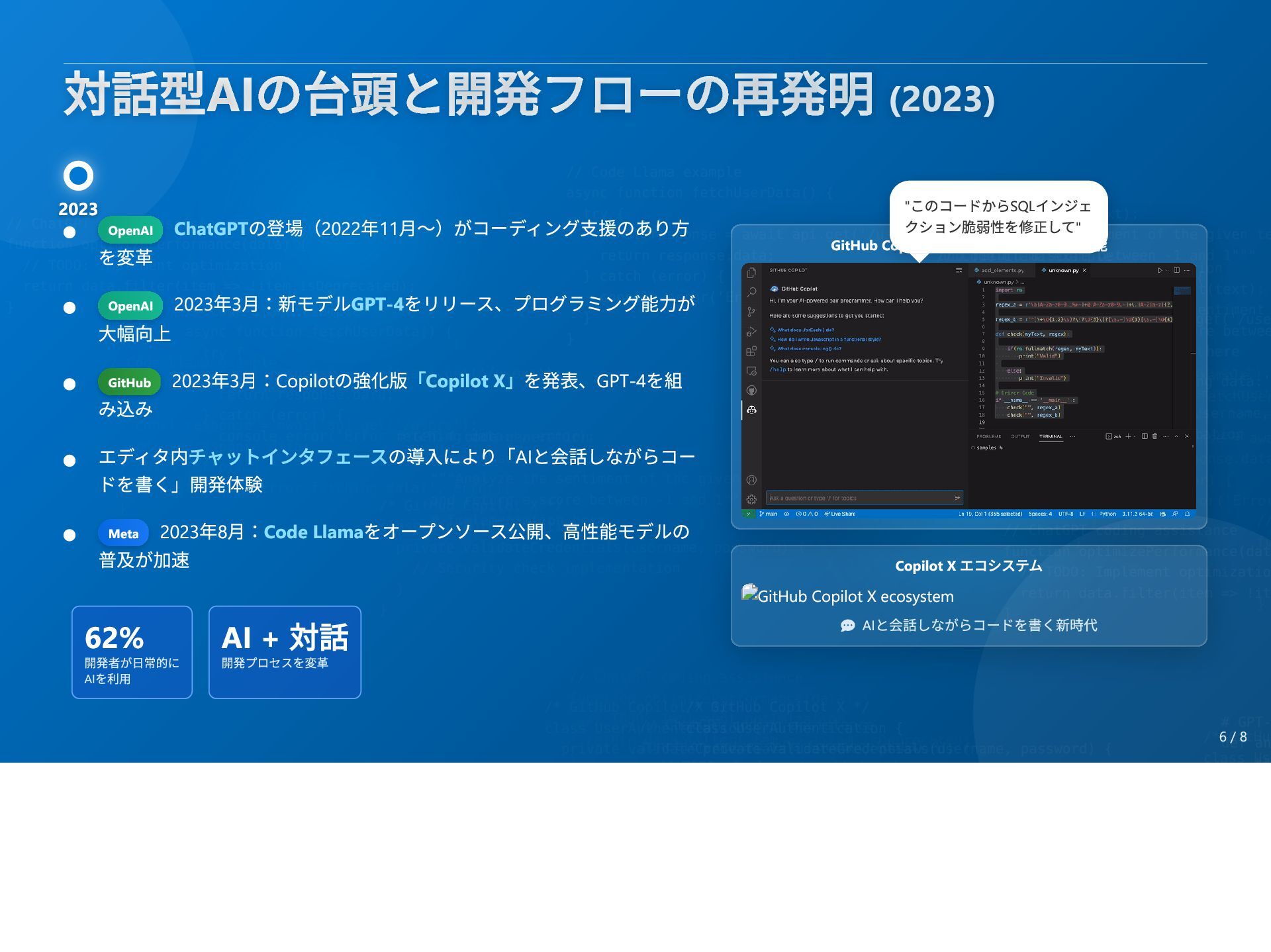Click the UTF-8 encoding selector

coord(1066,514)
